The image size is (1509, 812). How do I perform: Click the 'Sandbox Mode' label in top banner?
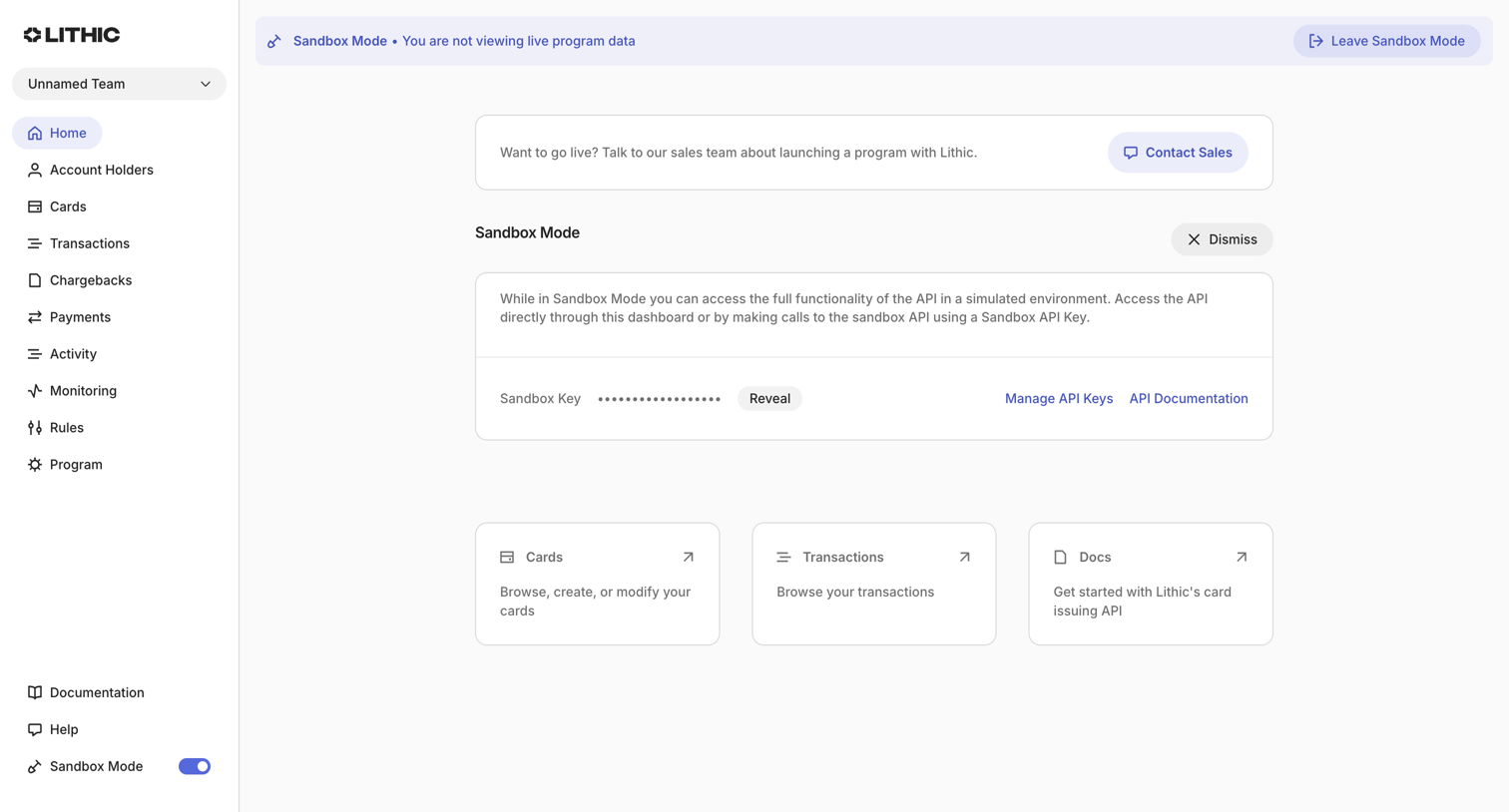click(340, 41)
